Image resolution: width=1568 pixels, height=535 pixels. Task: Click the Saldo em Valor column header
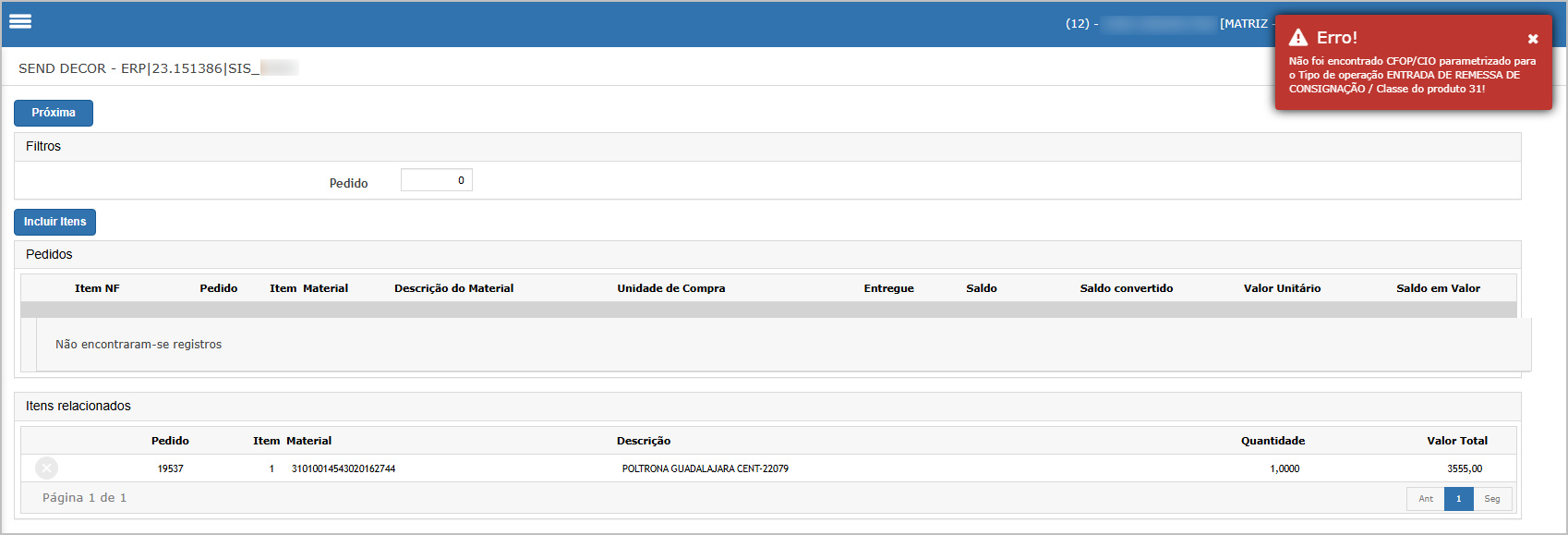(1439, 288)
